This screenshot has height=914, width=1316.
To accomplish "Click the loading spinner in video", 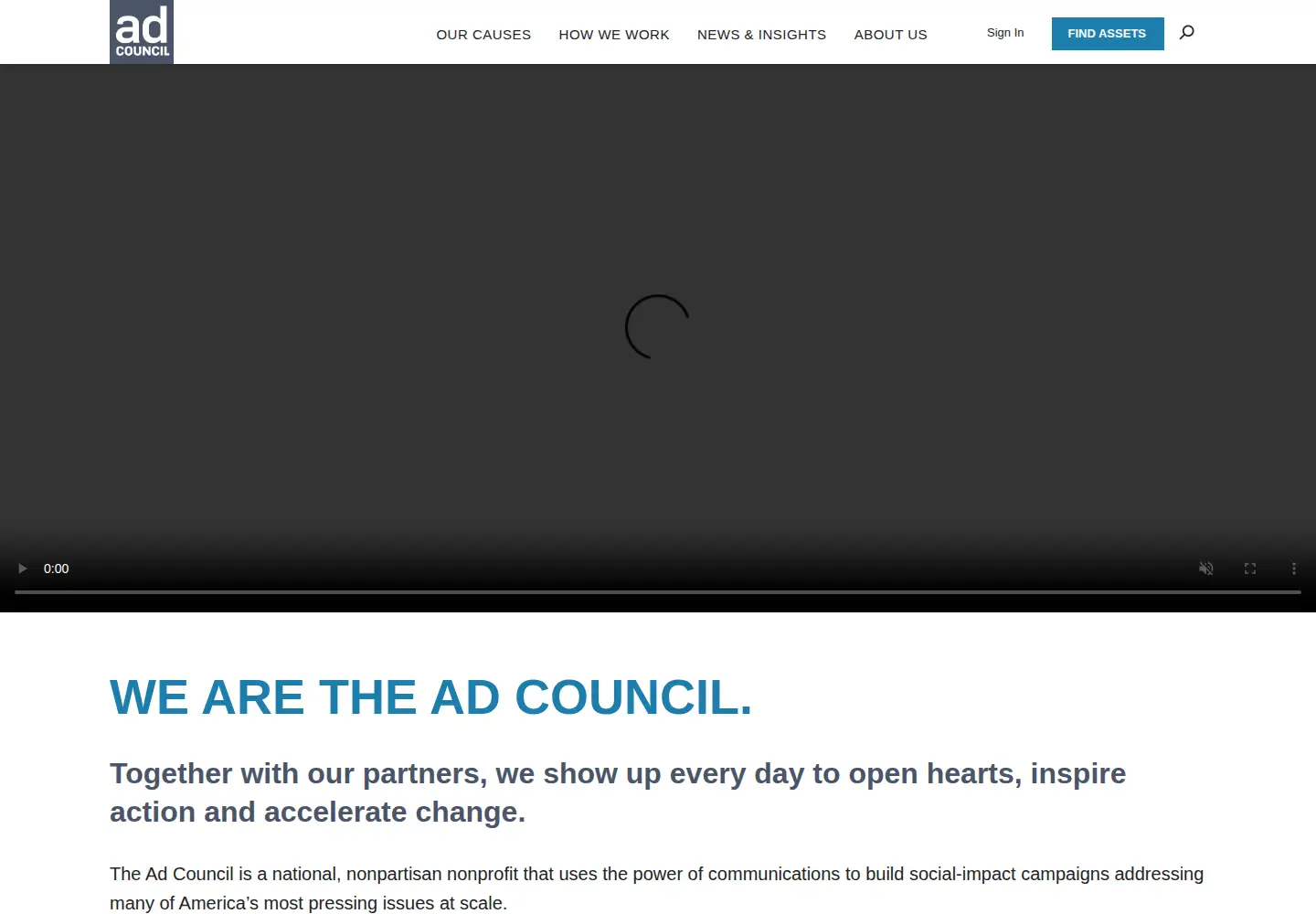I will 657,326.
